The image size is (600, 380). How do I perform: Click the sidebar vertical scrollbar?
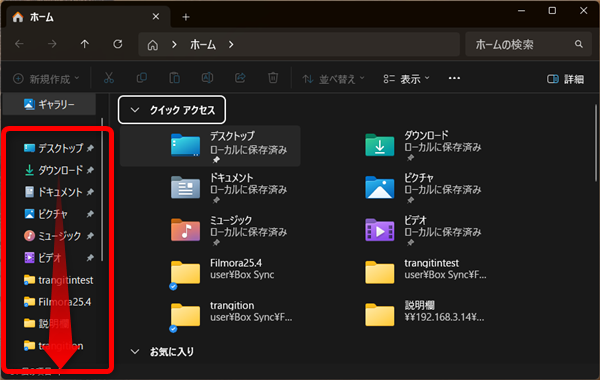click(102, 190)
